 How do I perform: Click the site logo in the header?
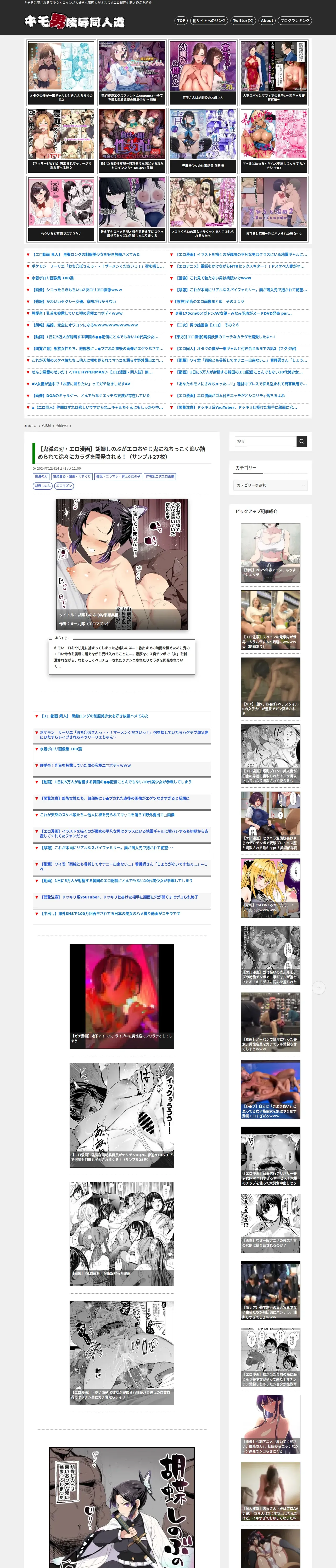click(x=74, y=21)
